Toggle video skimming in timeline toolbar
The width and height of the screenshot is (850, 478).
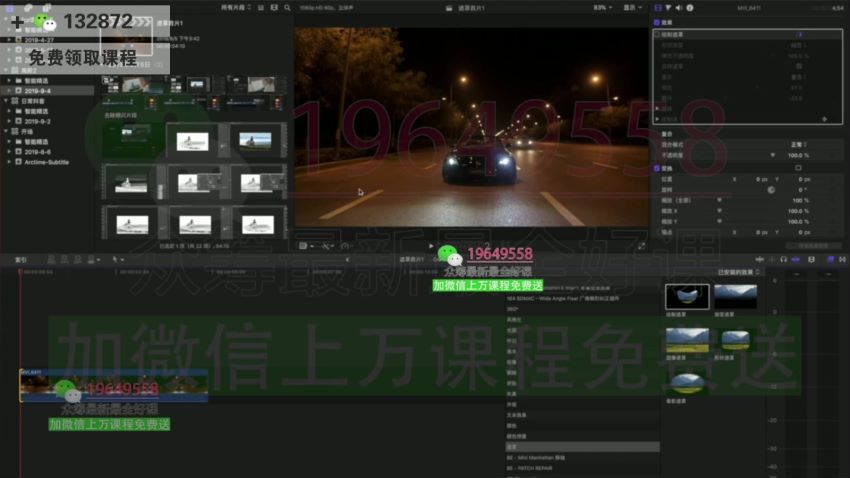click(759, 260)
